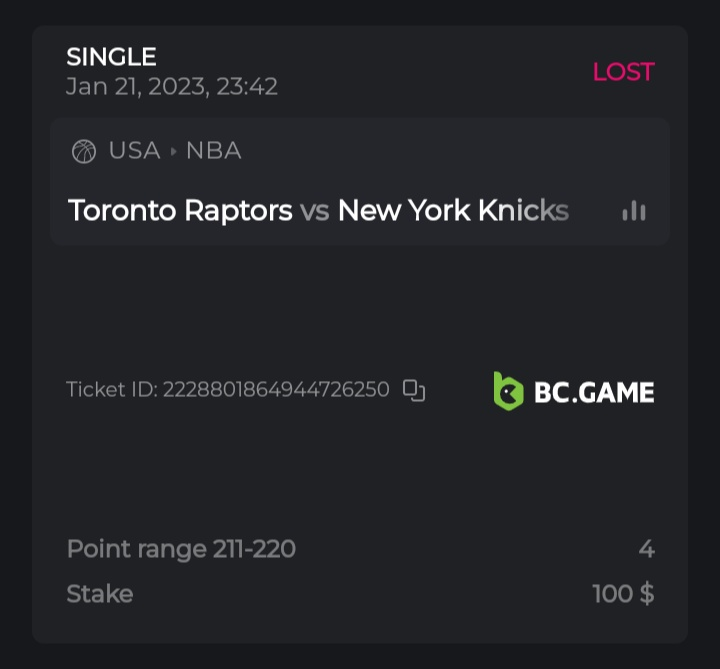Image resolution: width=720 pixels, height=669 pixels.
Task: Select the USA breadcrumb
Action: point(134,151)
